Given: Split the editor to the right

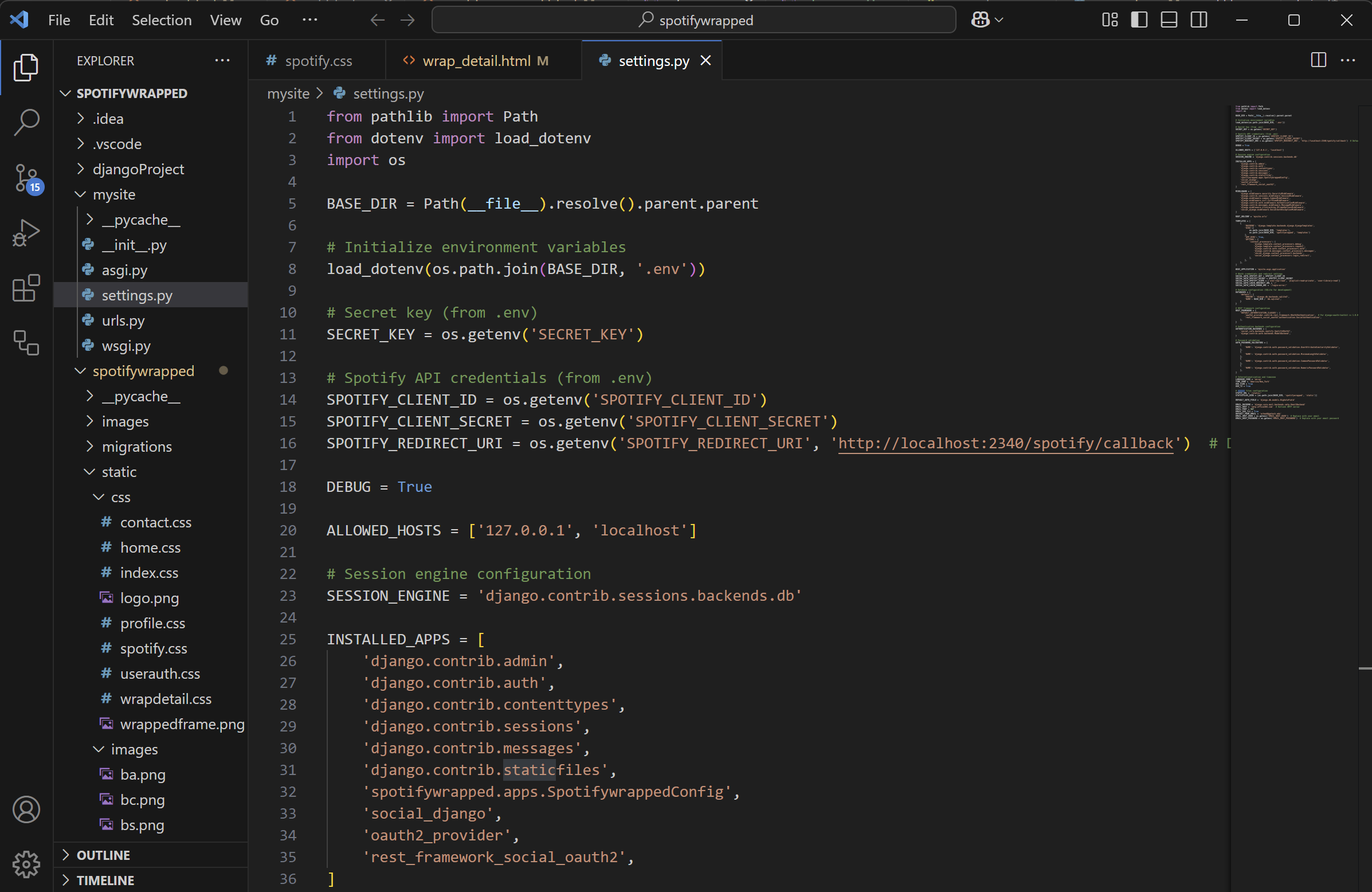Looking at the screenshot, I should 1318,60.
